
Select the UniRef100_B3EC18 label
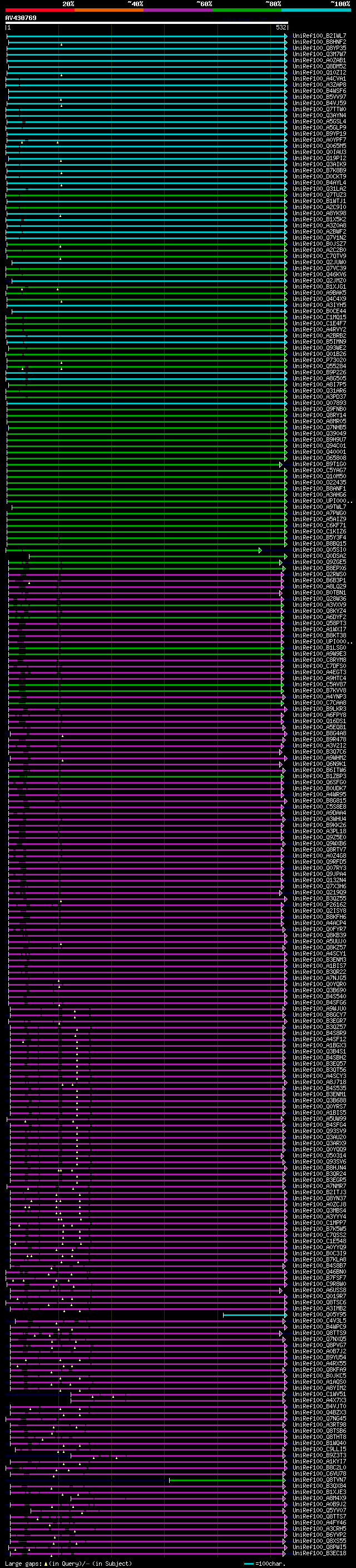pos(319,1553)
